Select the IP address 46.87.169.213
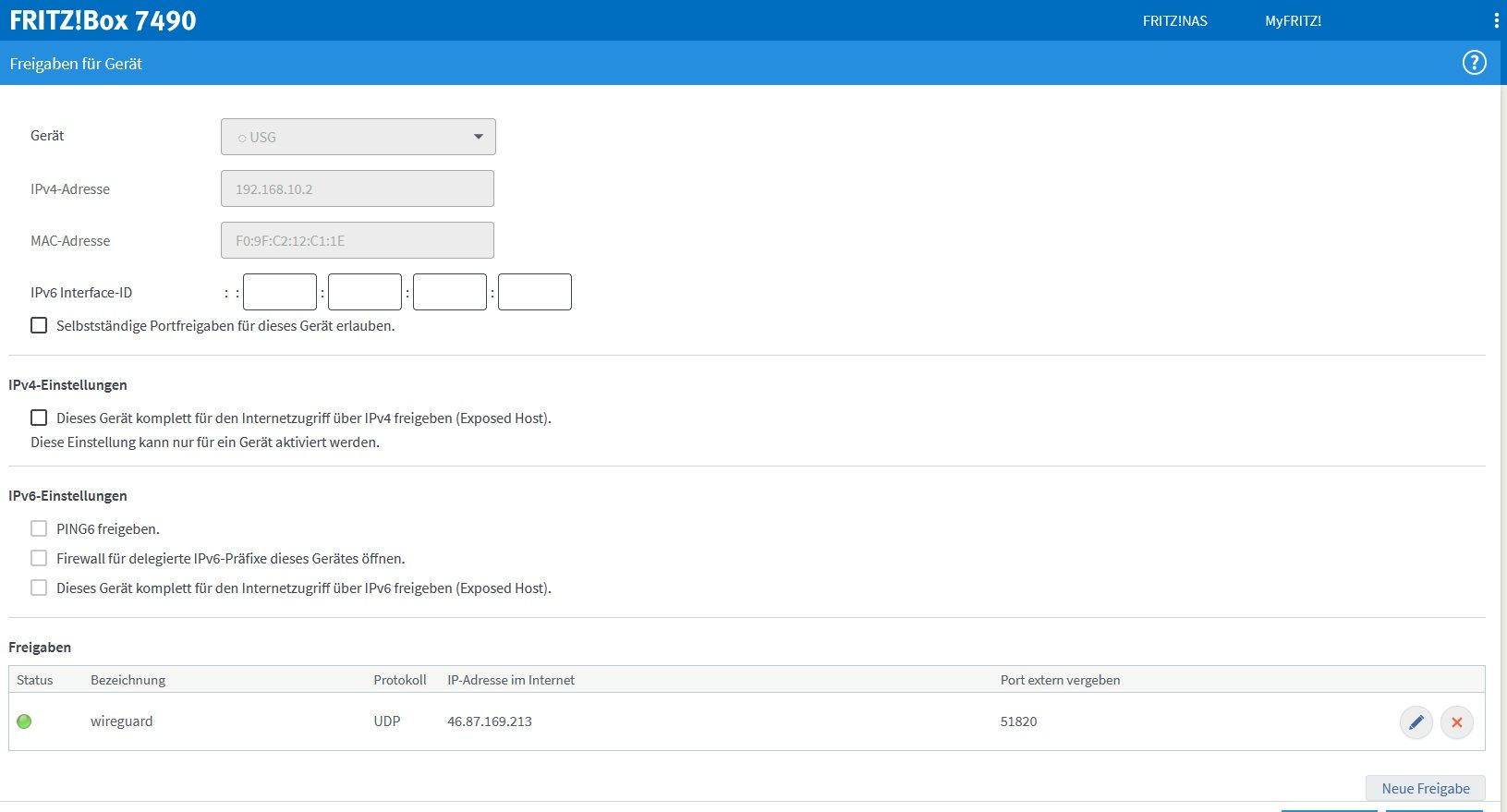Image resolution: width=1507 pixels, height=812 pixels. 490,721
